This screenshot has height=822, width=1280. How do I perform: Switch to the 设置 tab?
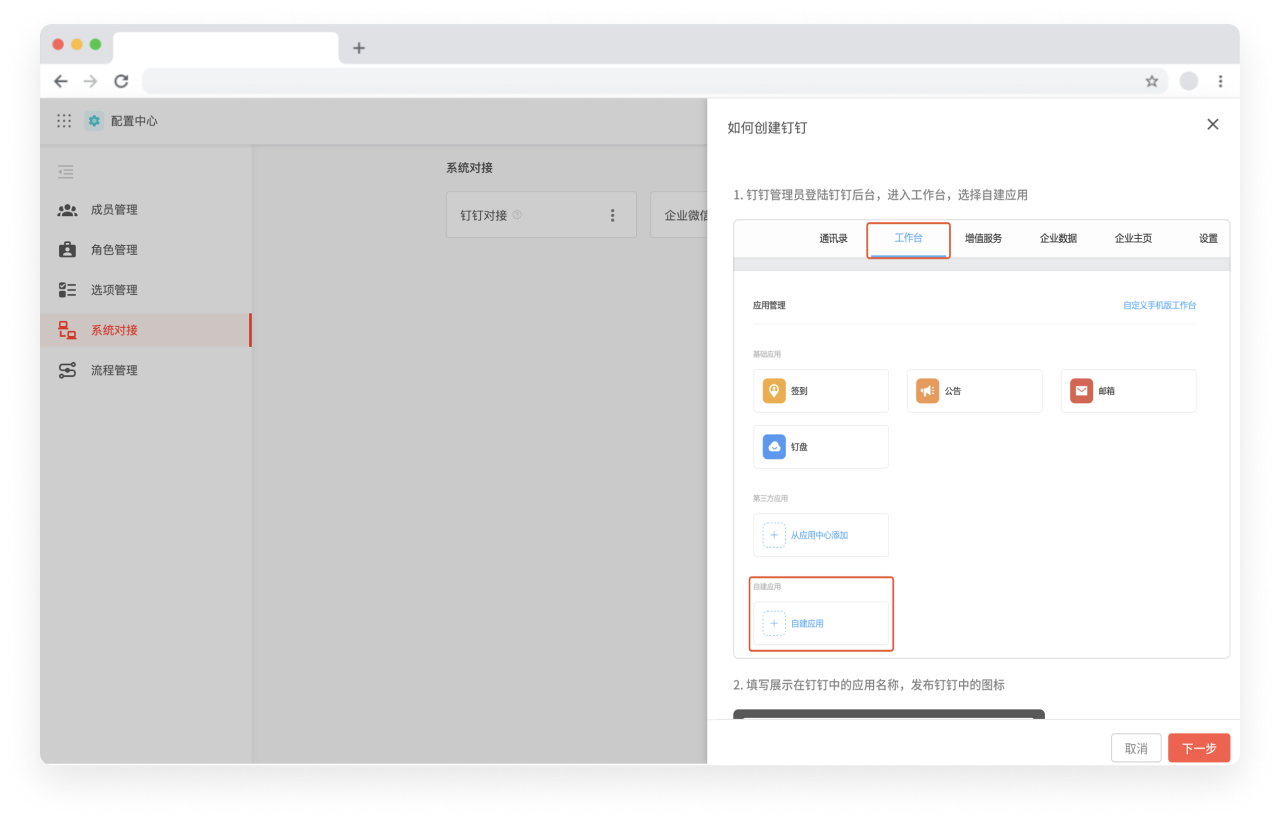pyautogui.click(x=1208, y=239)
